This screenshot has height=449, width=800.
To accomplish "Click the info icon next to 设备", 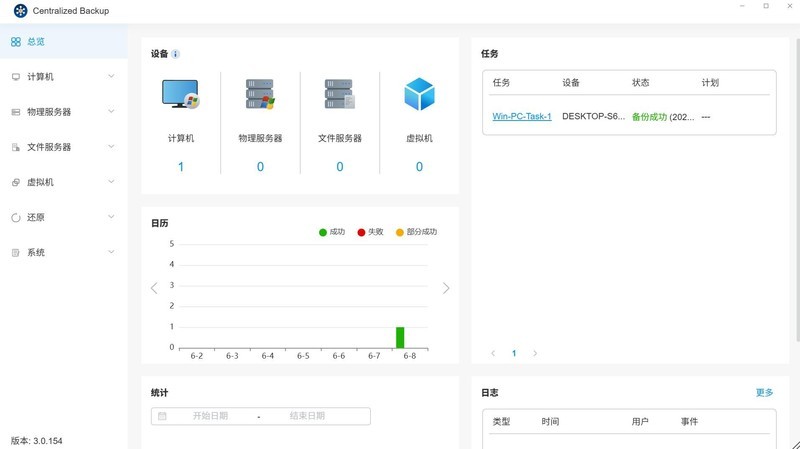I will pyautogui.click(x=176, y=54).
